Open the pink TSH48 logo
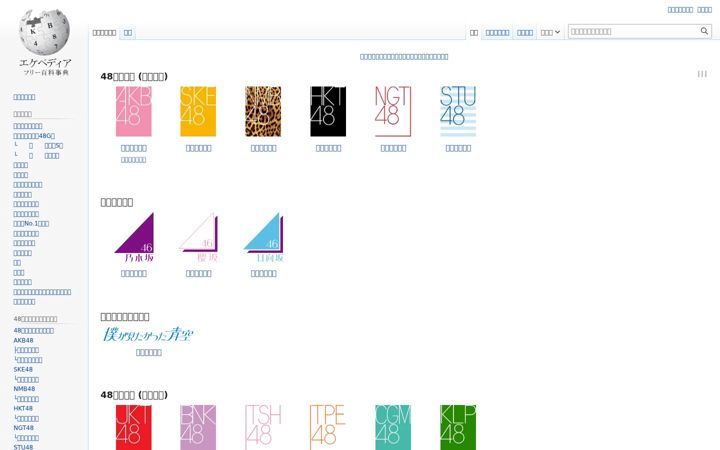This screenshot has height=450, width=720. coord(263,427)
